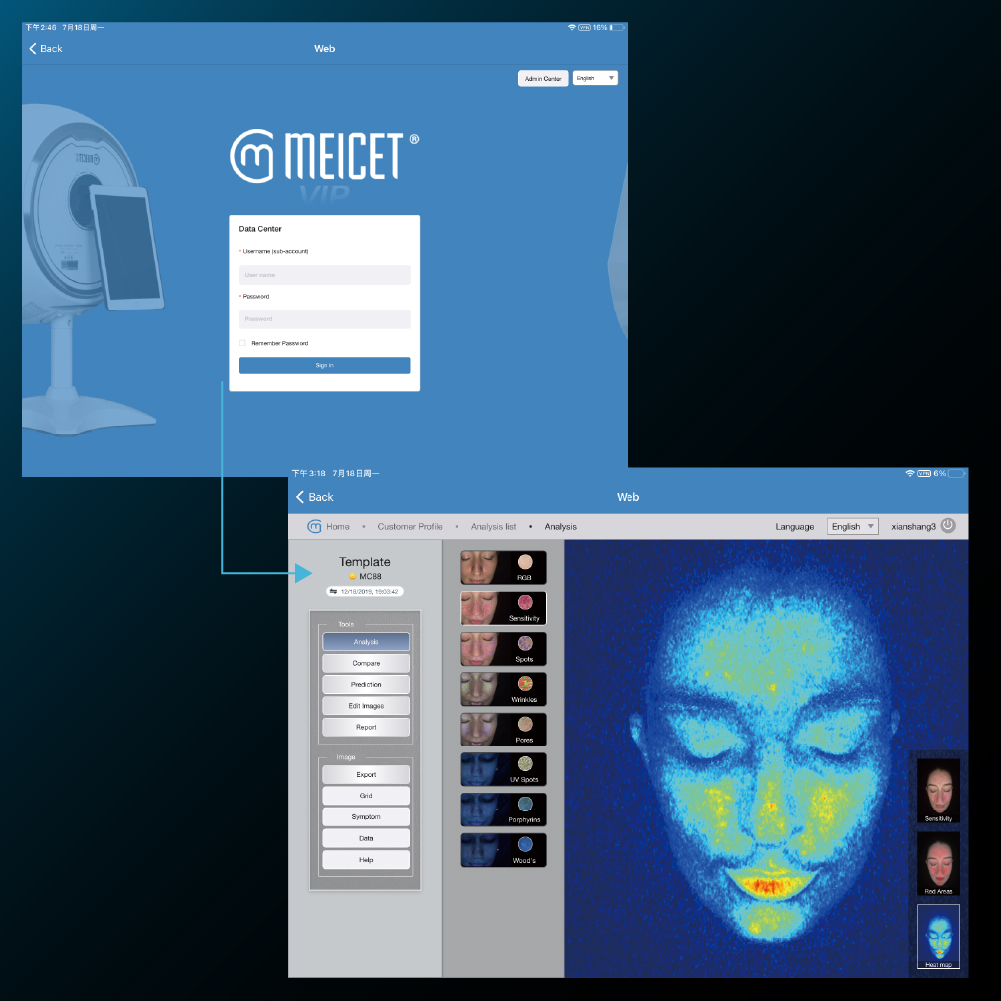Image resolution: width=1001 pixels, height=1001 pixels.
Task: Click the Pores circular swatch icon
Action: [525, 724]
